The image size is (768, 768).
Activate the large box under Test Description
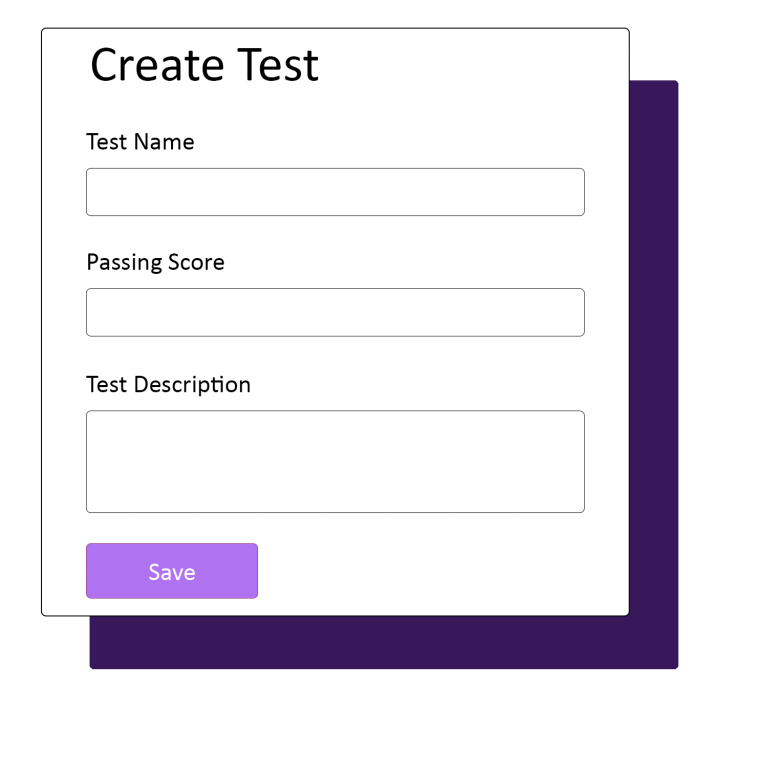[335, 461]
